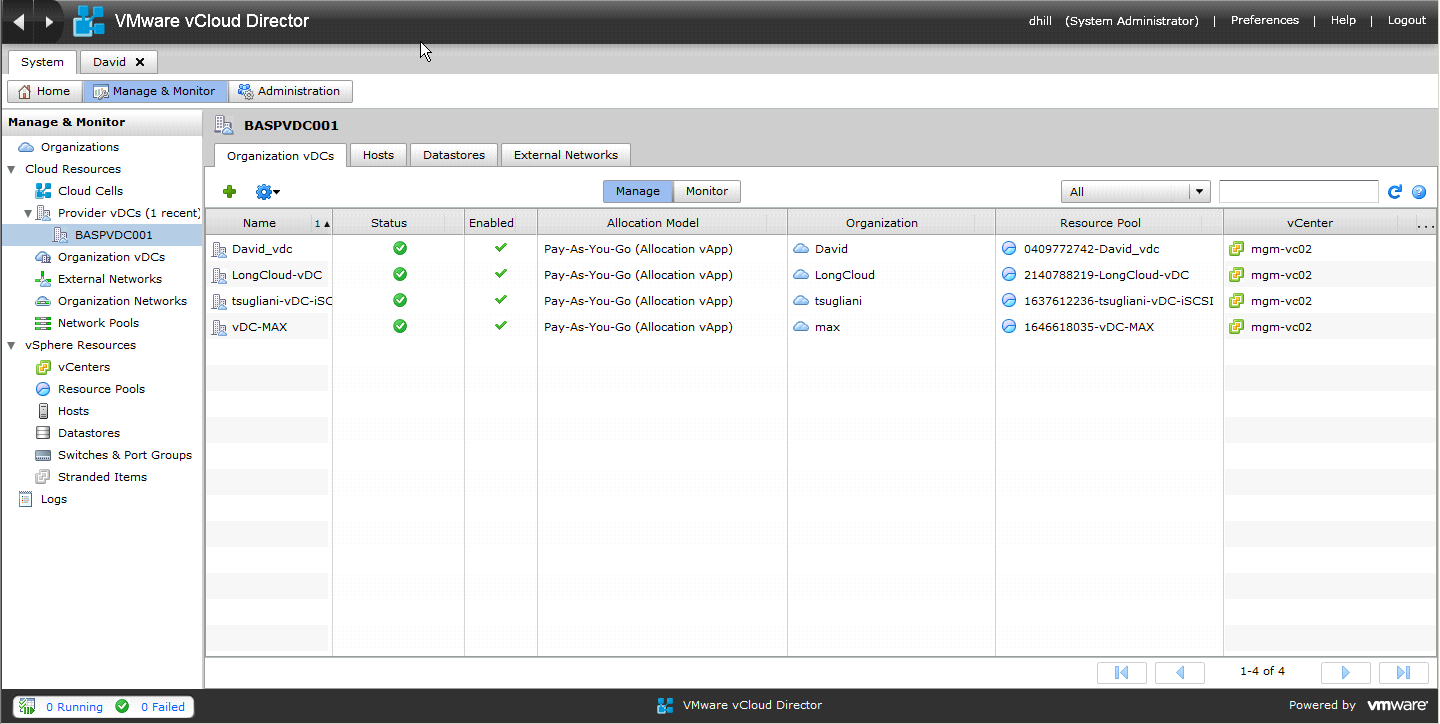Log out using the Logout link

click(1407, 20)
